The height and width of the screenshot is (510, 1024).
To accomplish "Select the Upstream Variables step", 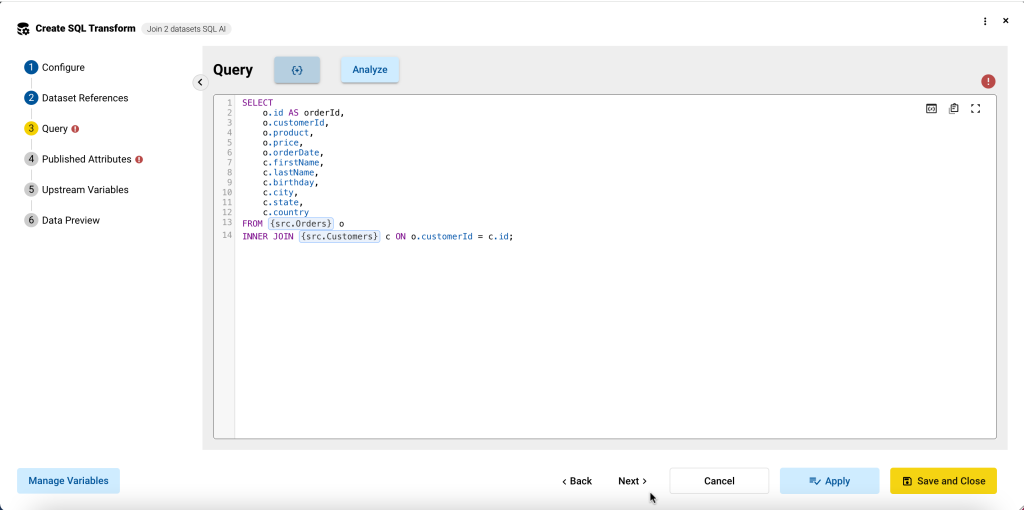I will pyautogui.click(x=84, y=190).
